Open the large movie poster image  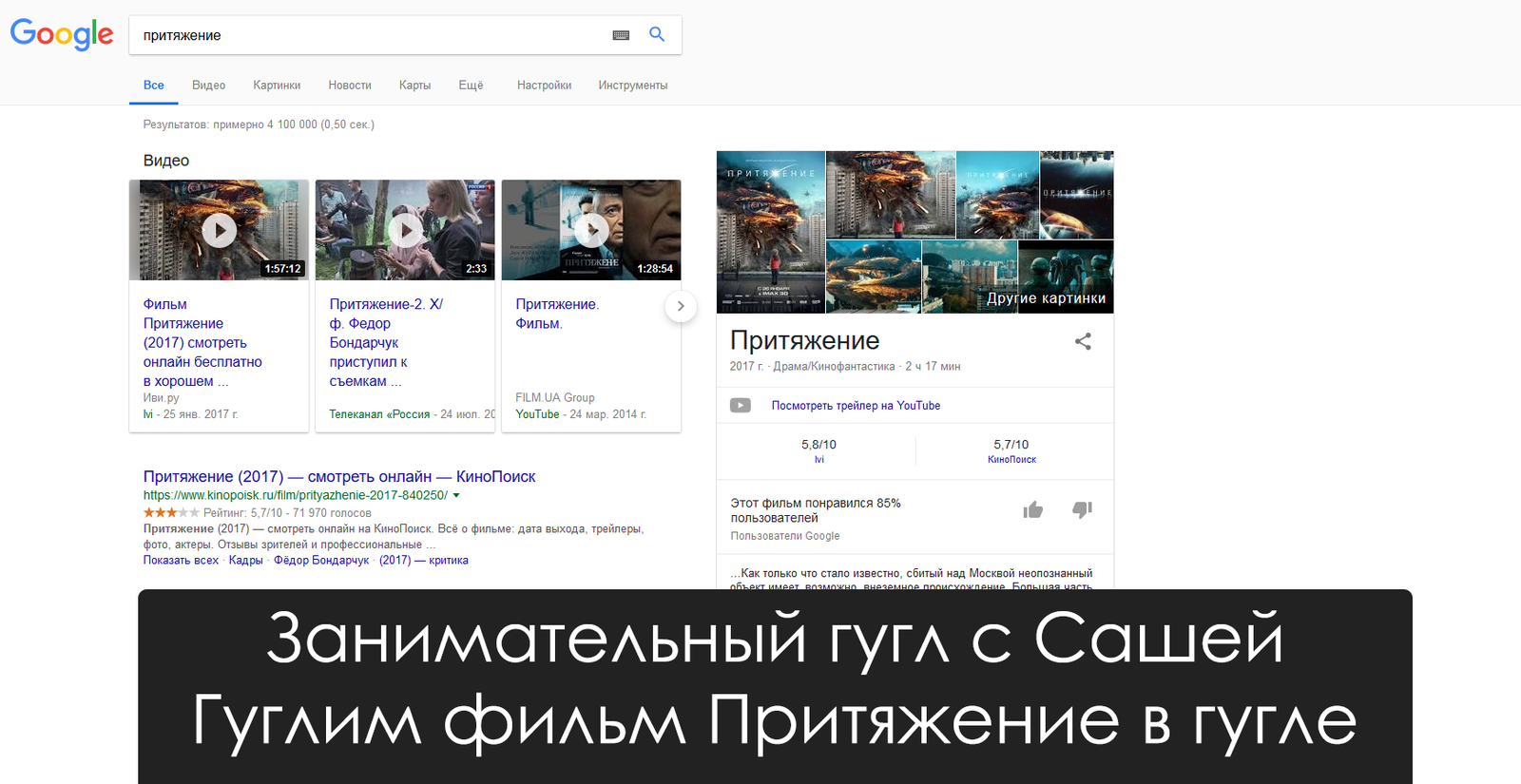(771, 232)
